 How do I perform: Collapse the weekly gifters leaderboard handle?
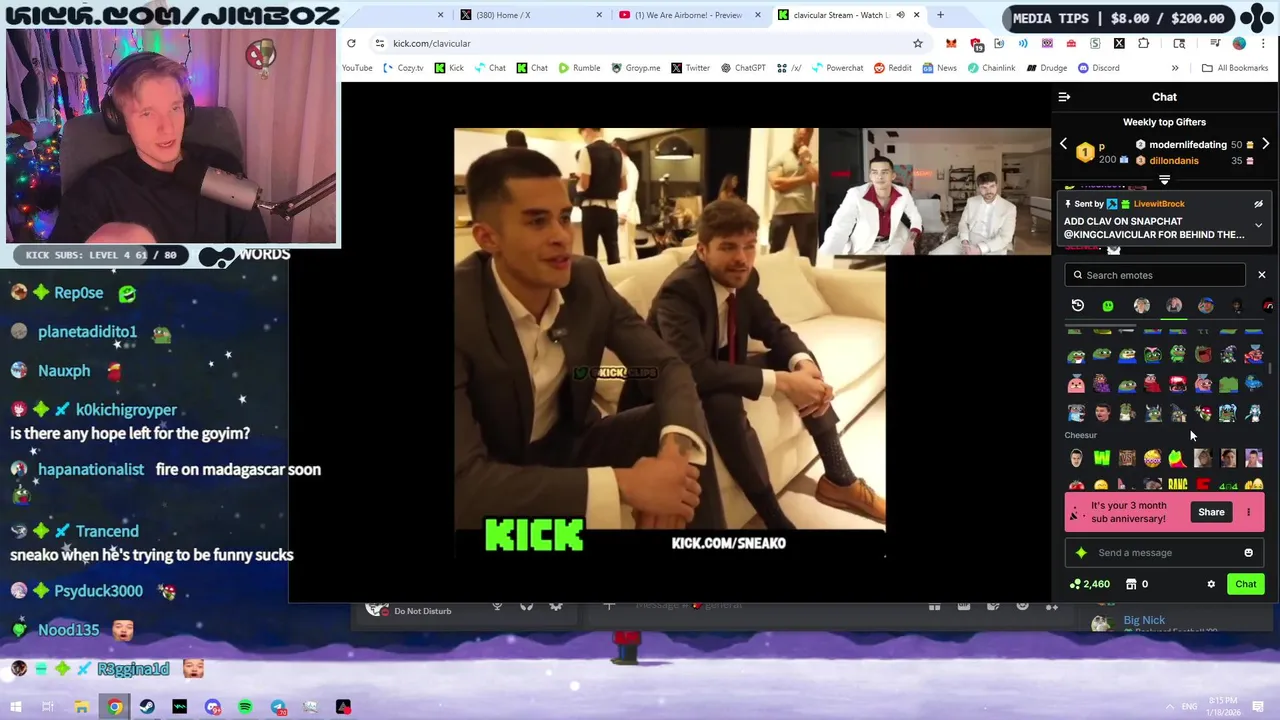(1164, 181)
